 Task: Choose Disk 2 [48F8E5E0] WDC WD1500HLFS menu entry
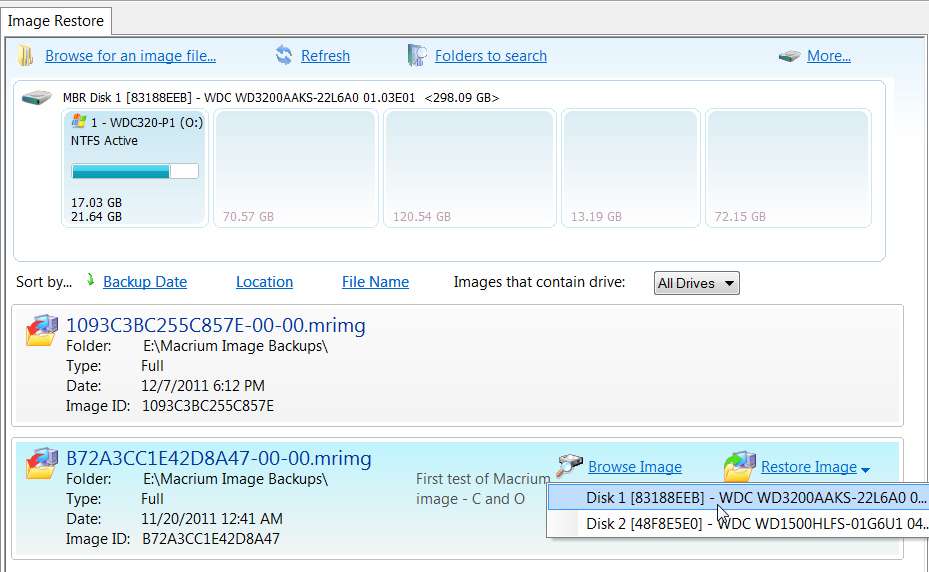[738, 524]
